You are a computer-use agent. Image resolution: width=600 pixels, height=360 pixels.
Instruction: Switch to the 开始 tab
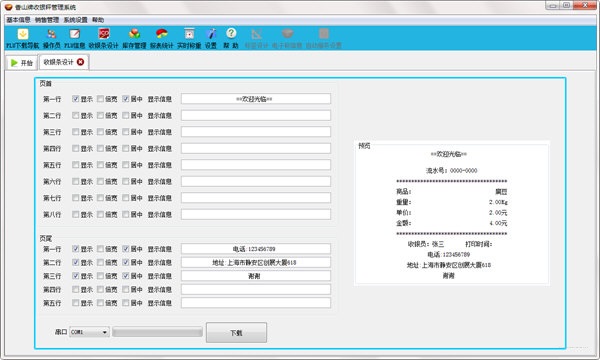click(x=21, y=63)
